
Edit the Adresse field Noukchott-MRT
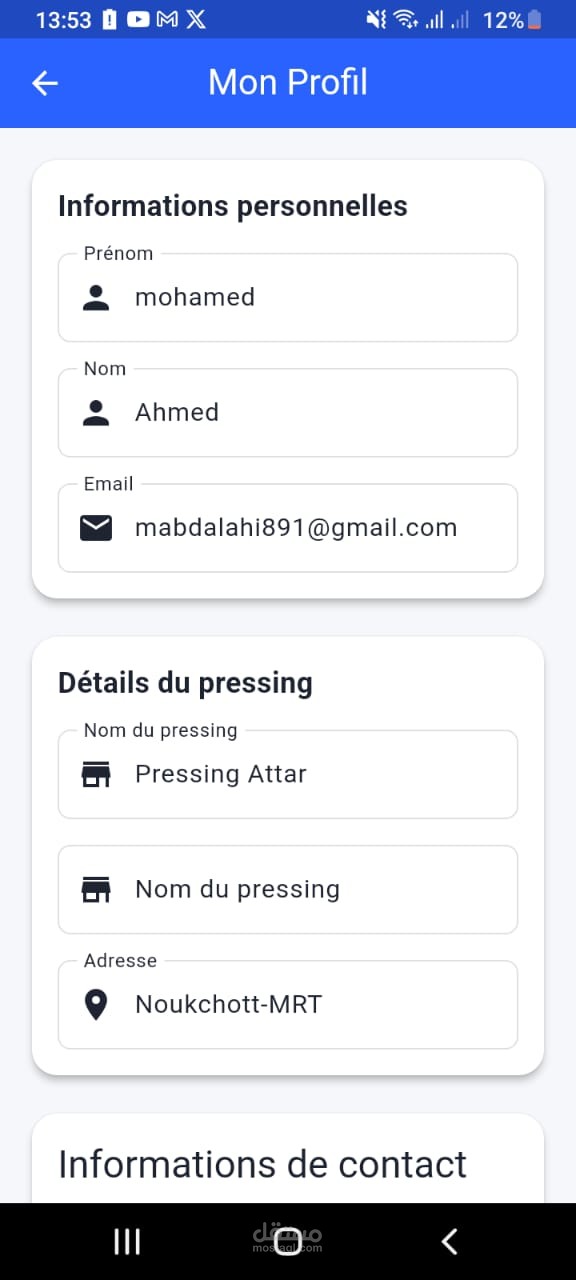click(288, 1005)
